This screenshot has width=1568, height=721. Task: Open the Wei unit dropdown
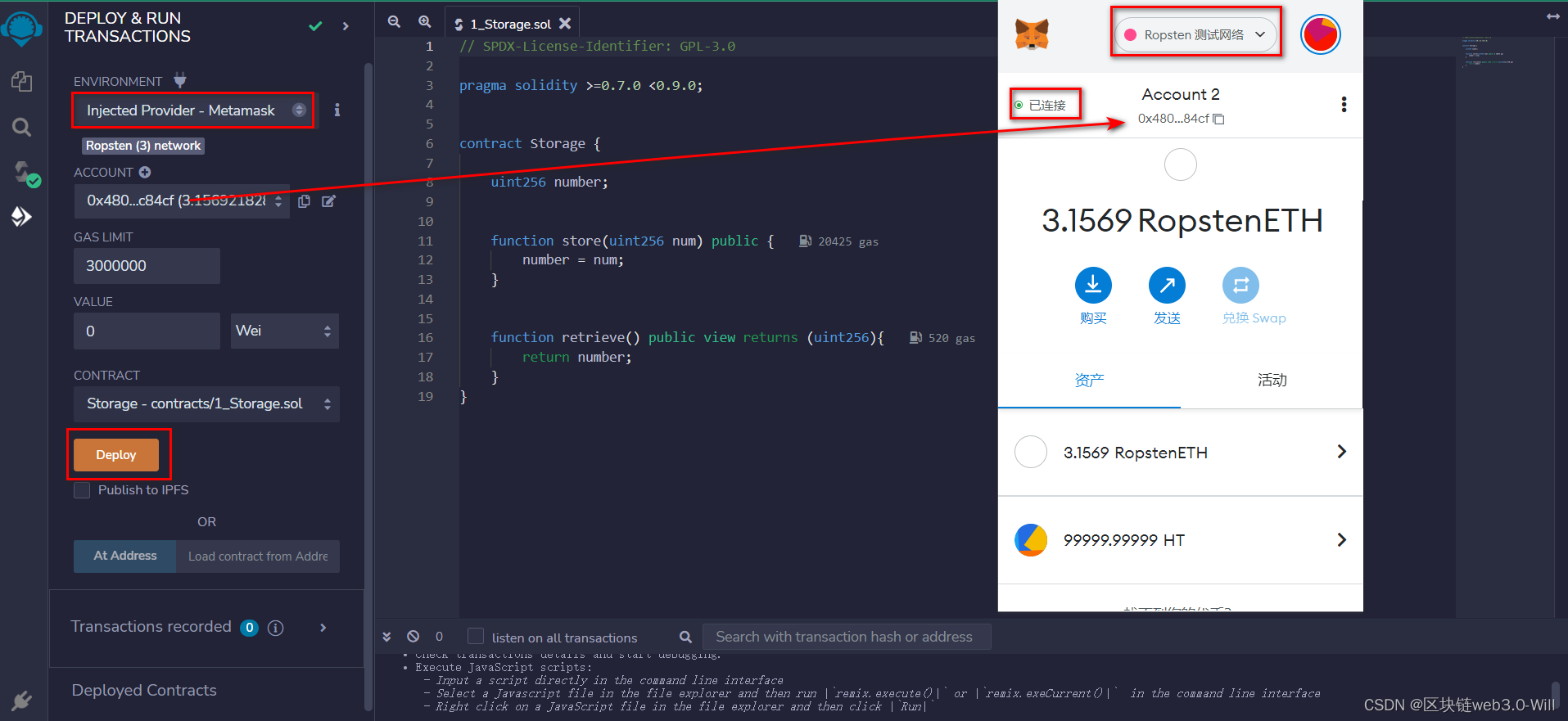point(284,331)
